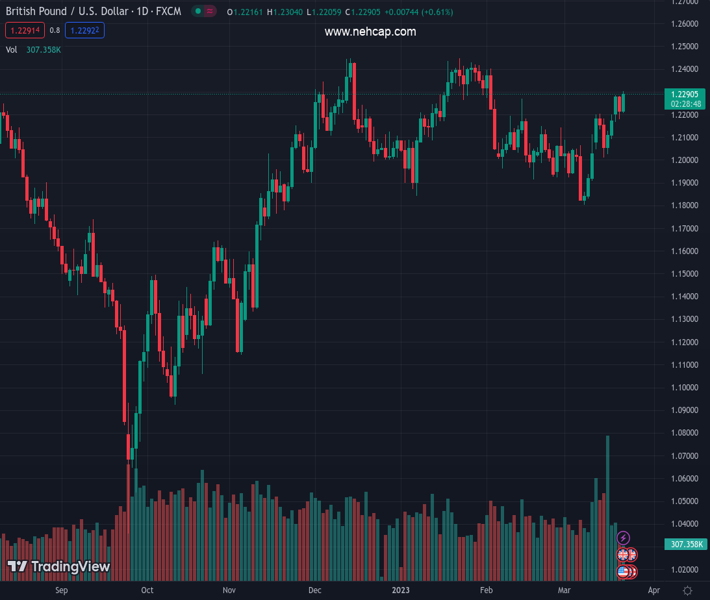The height and width of the screenshot is (600, 710).
Task: Open chart settings gear icon
Action: [687, 590]
